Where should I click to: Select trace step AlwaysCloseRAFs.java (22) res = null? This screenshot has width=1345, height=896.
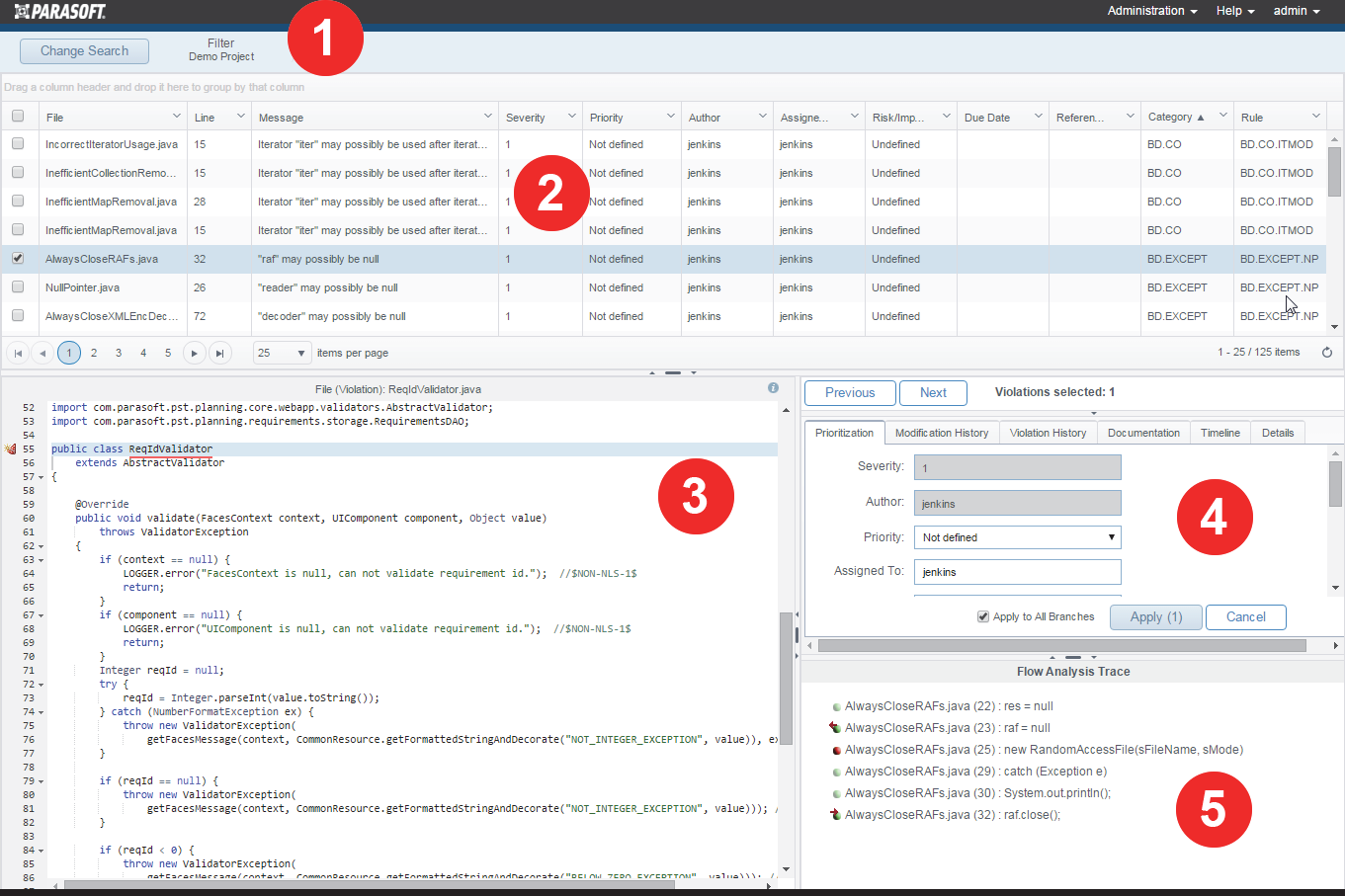[x=949, y=706]
